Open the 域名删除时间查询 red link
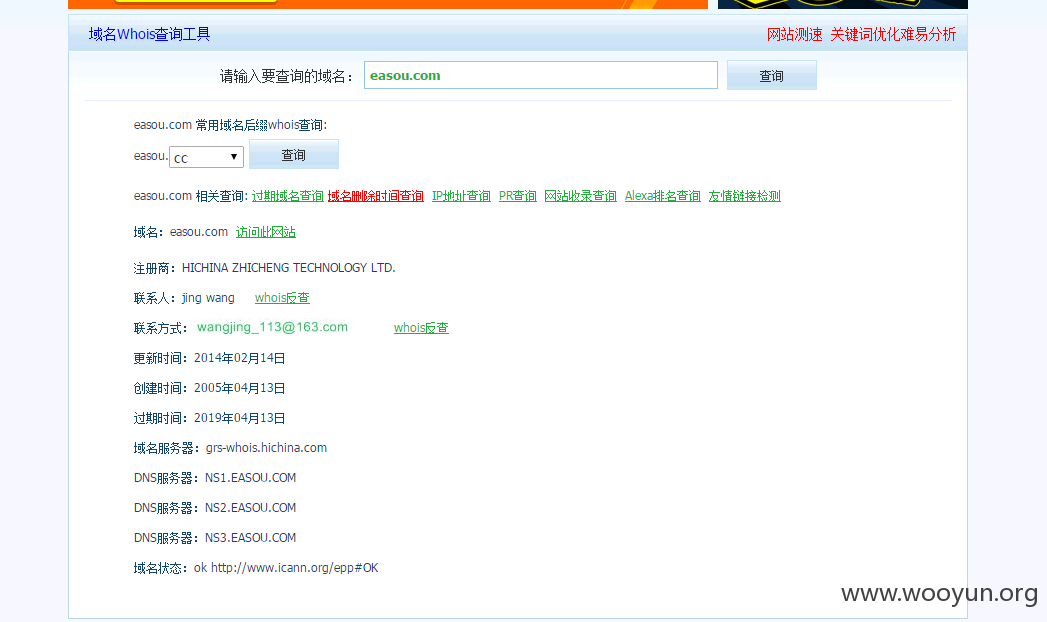 [376, 196]
